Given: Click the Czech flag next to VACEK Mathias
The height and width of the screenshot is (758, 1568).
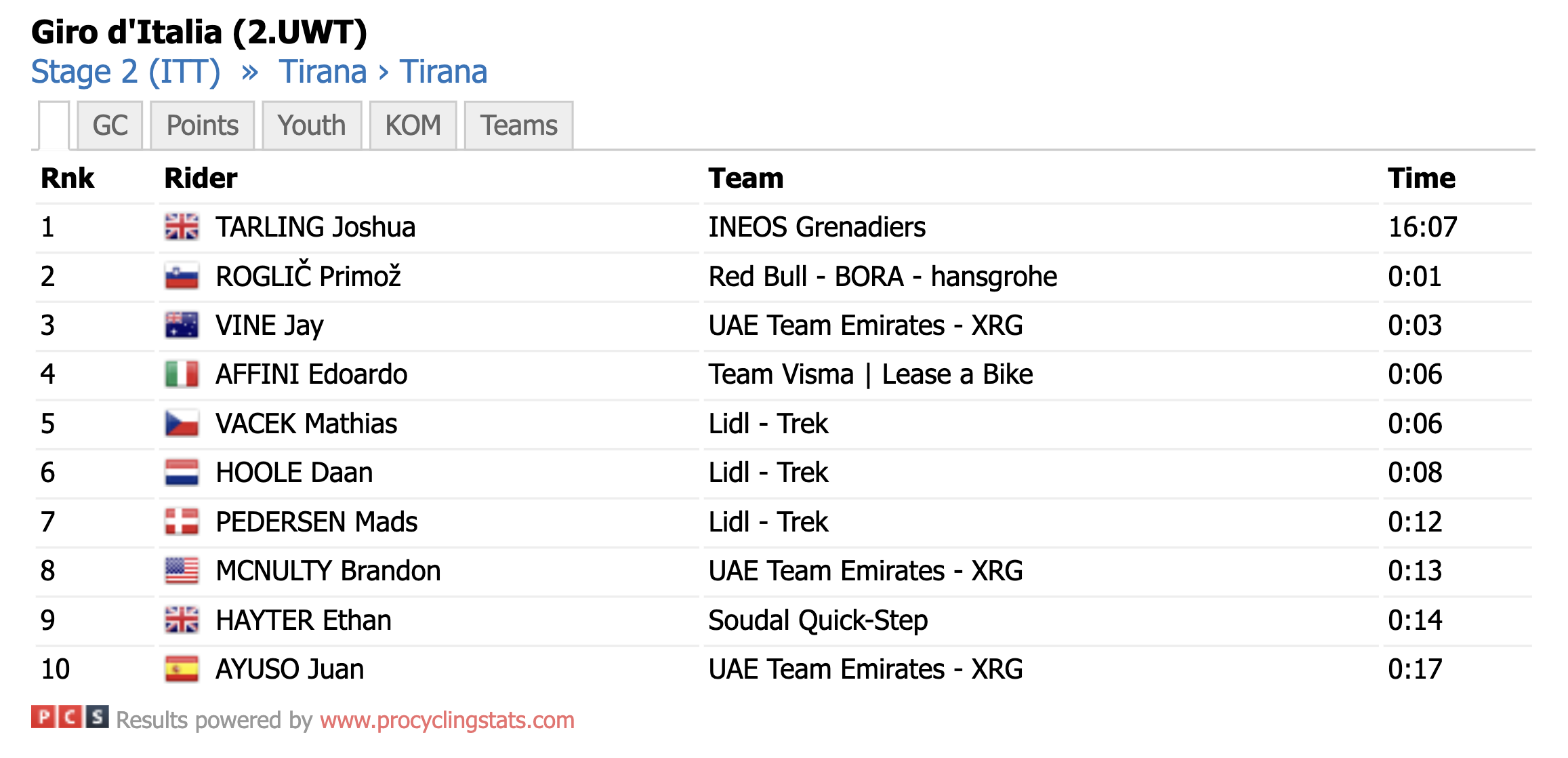Looking at the screenshot, I should (182, 423).
